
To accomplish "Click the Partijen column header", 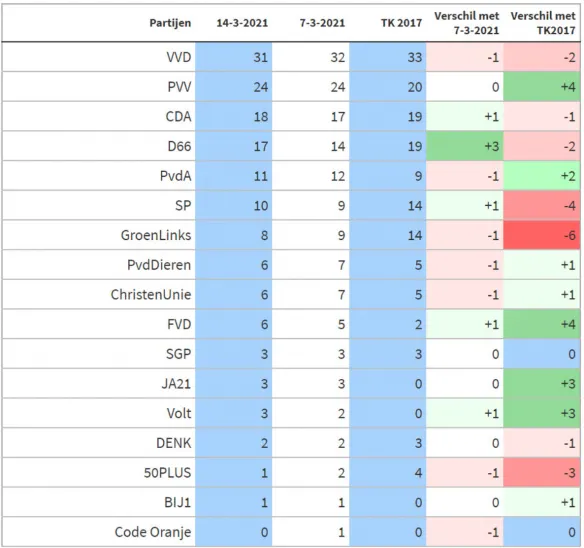I will click(x=170, y=23).
